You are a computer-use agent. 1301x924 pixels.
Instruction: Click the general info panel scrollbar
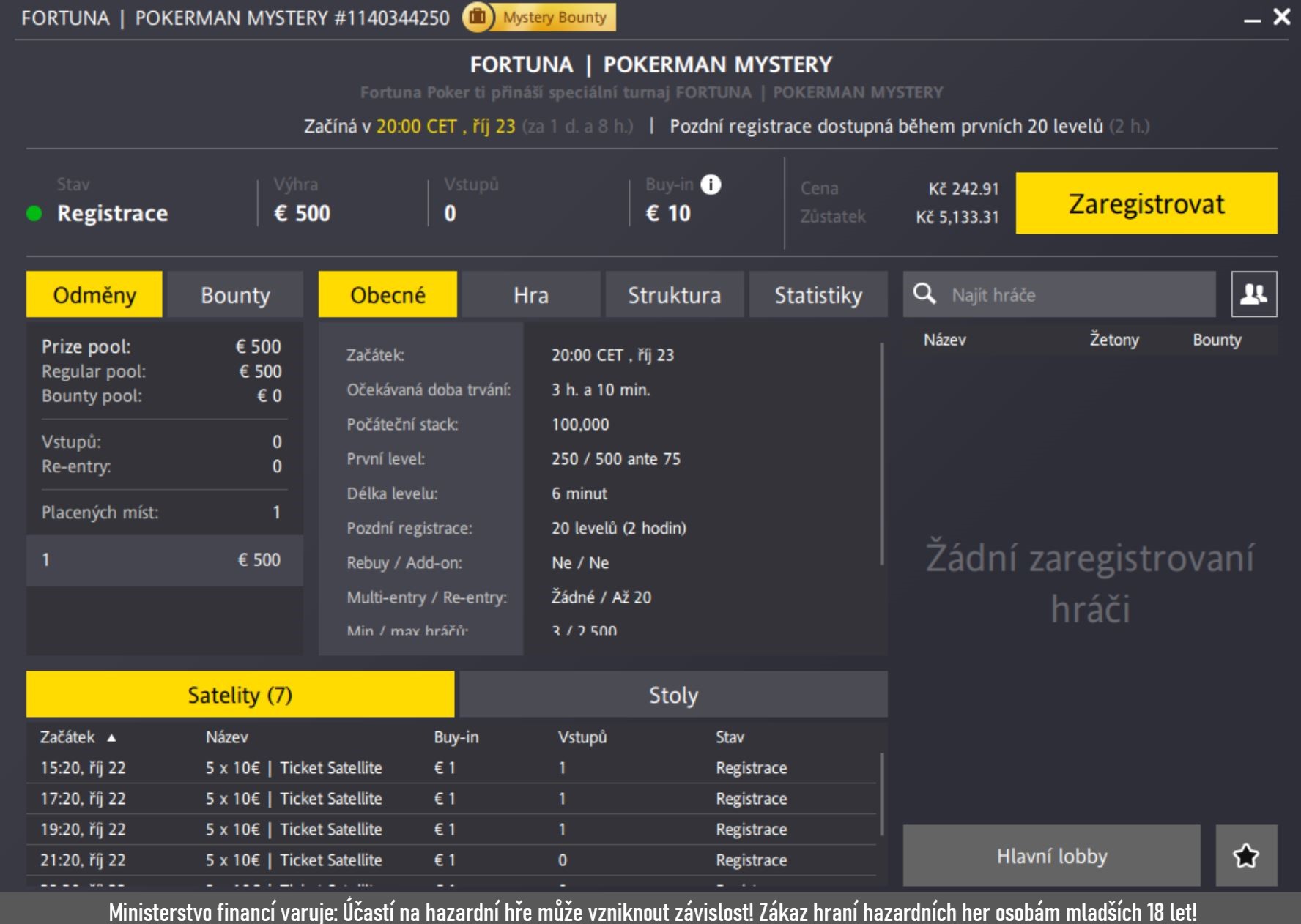click(881, 454)
